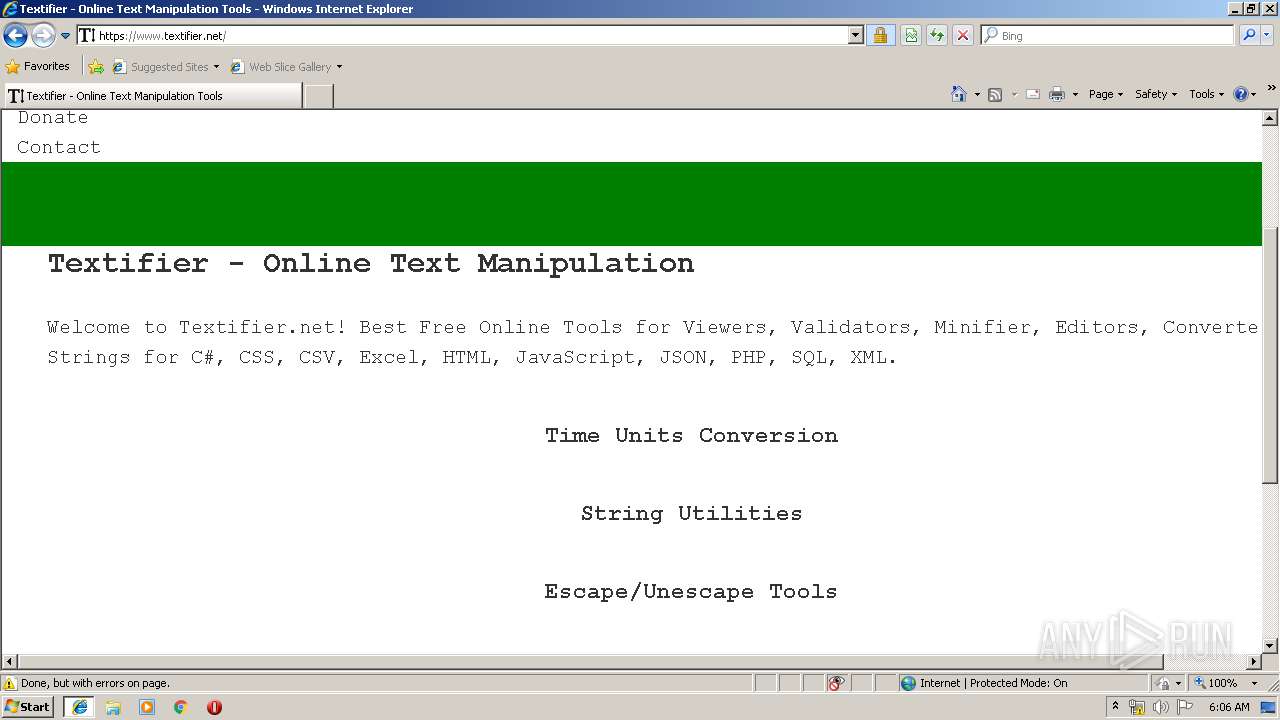This screenshot has height=720, width=1280.
Task: Click the Contact link
Action: click(59, 147)
